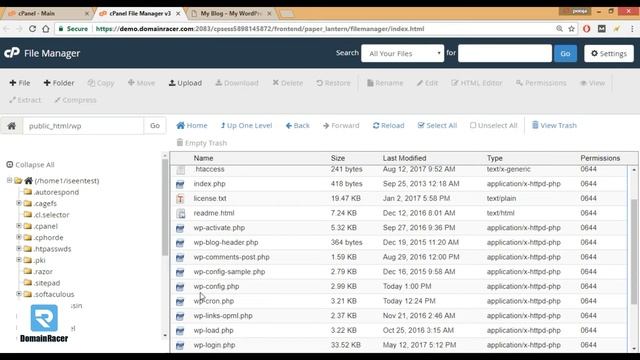
Task: Click the zoom magnifier icon in address bar
Action: tap(559, 29)
